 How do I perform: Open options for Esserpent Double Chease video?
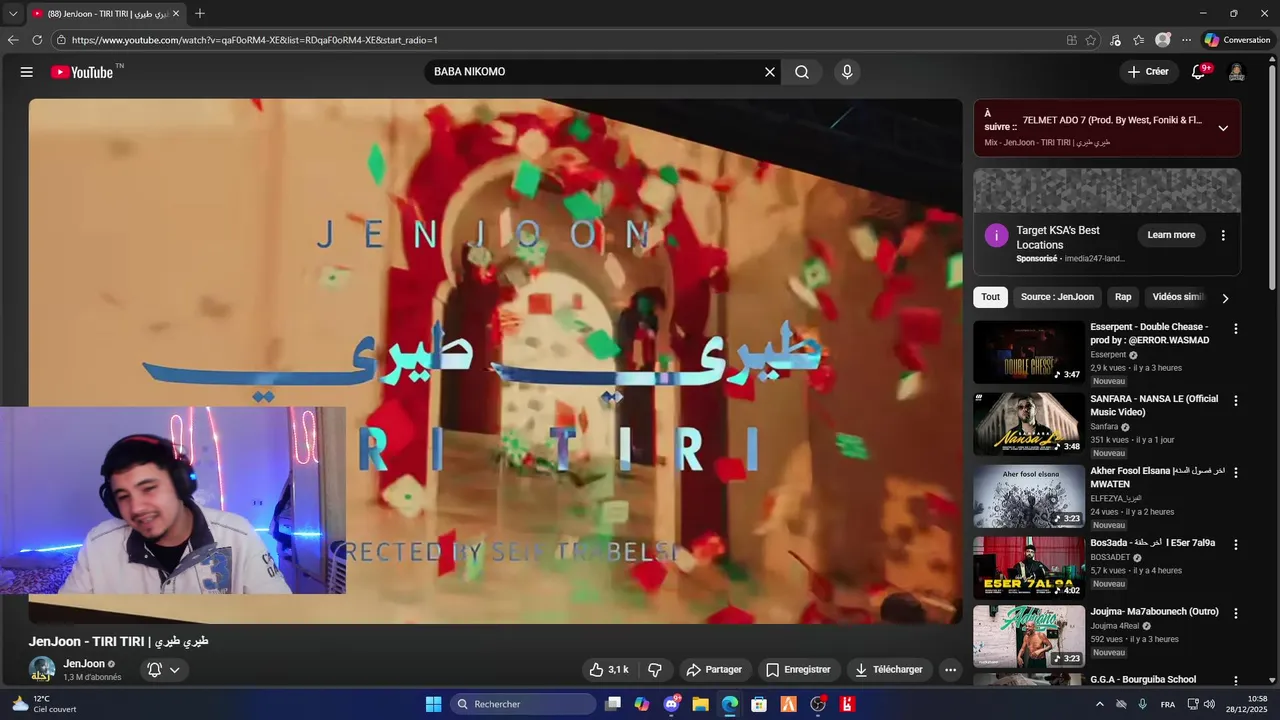click(x=1236, y=329)
